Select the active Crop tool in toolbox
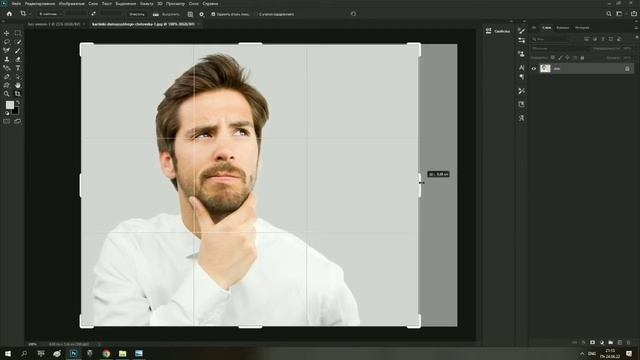 18,93
